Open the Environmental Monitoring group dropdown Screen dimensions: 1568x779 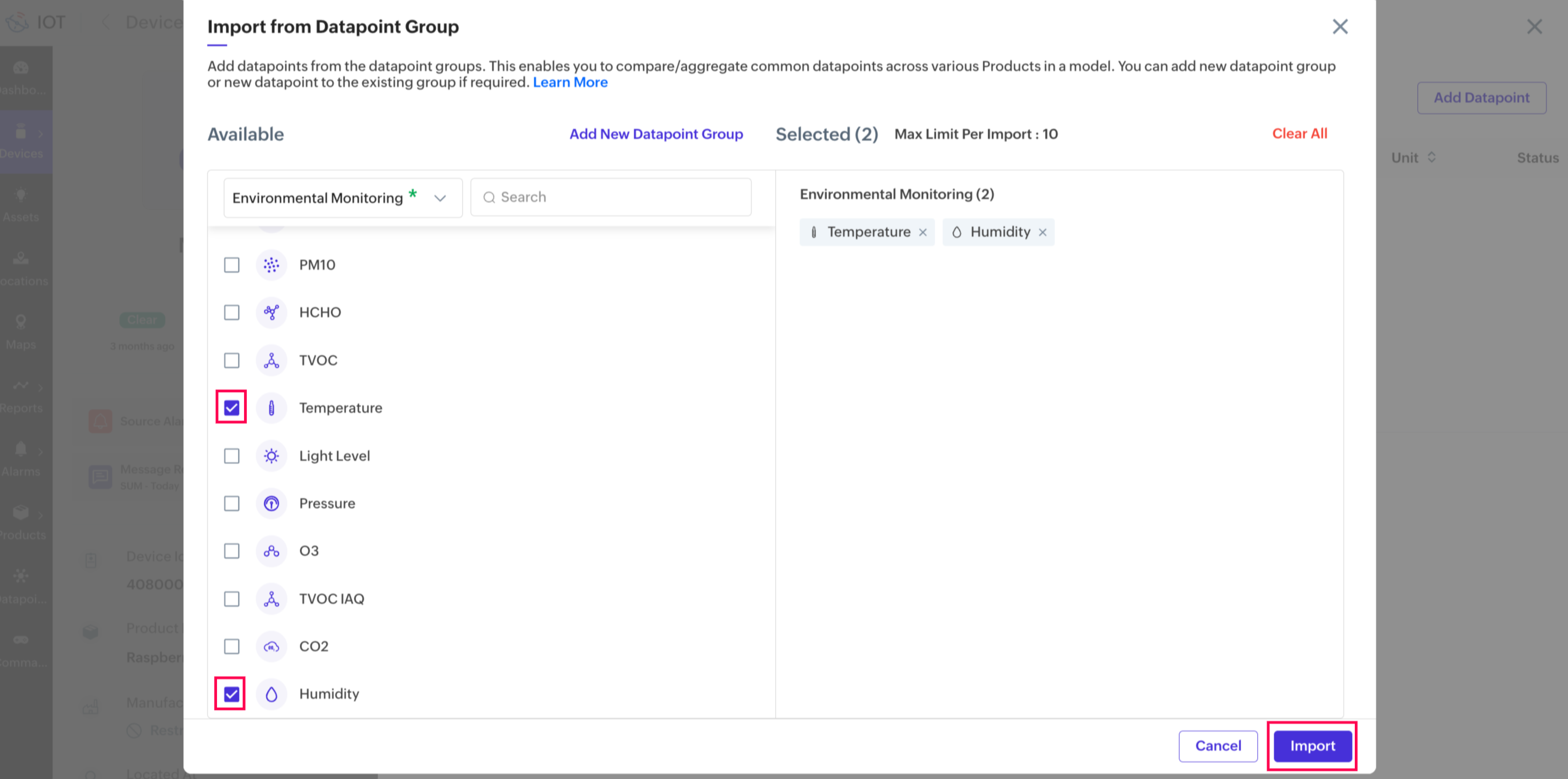click(342, 198)
